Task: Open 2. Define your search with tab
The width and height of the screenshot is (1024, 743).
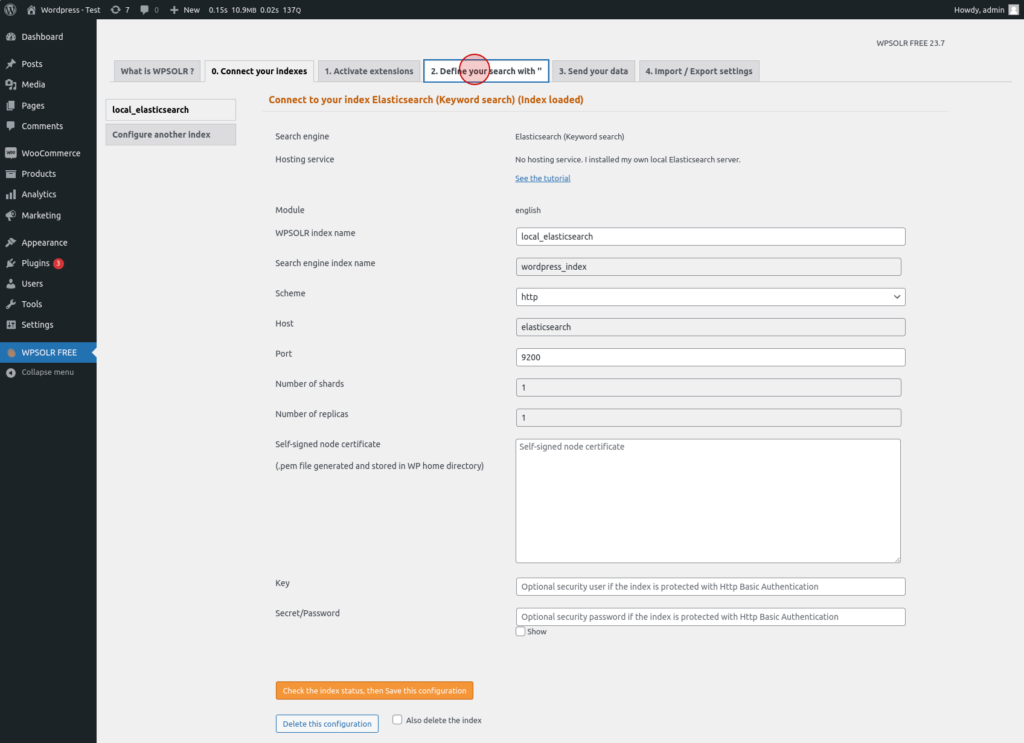Action: tap(486, 71)
